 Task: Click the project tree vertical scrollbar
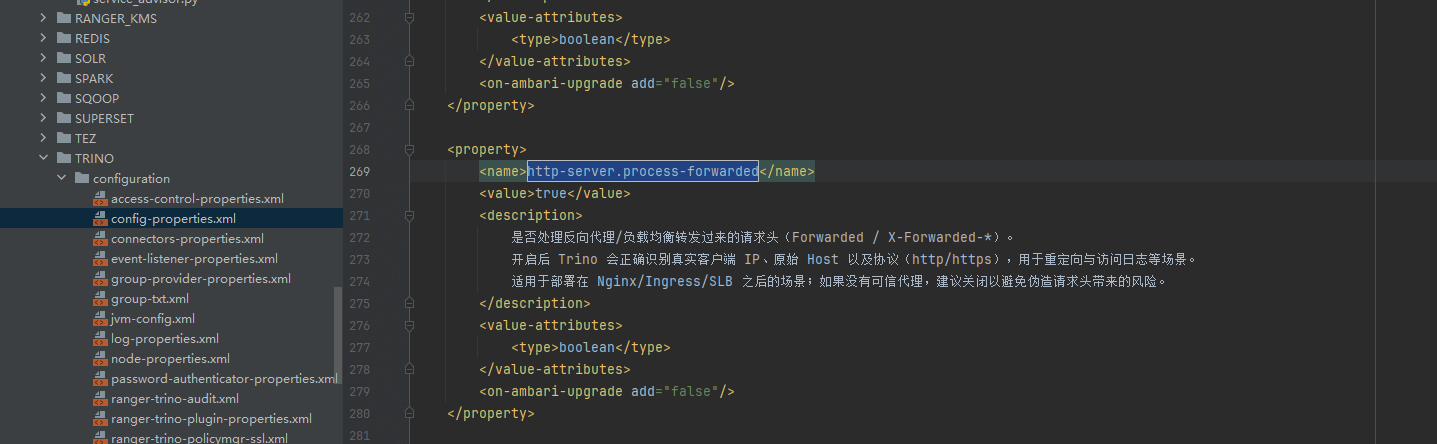pos(338,330)
